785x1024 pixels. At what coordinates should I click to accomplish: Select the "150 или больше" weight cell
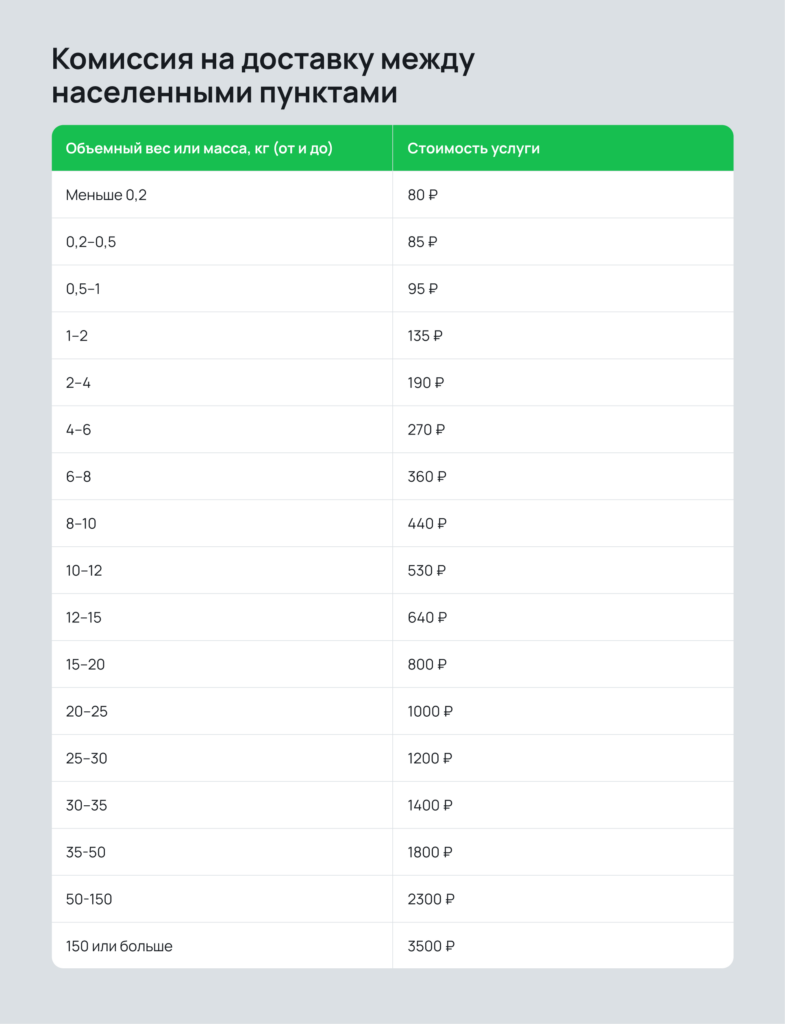click(x=119, y=946)
